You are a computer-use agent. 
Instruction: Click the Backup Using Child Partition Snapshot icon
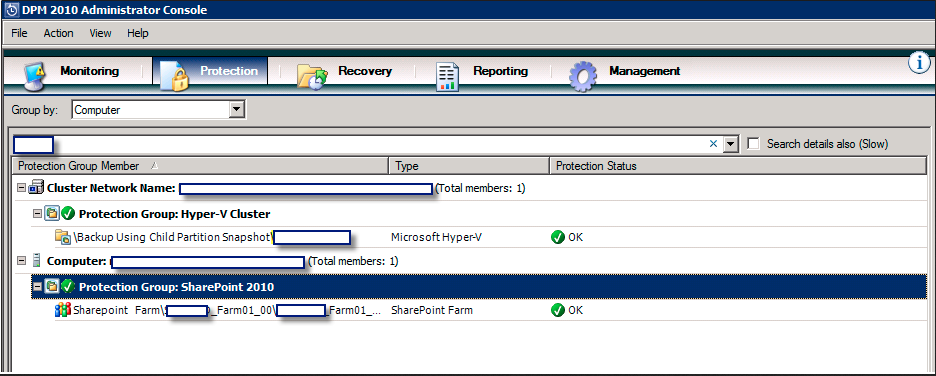(63, 237)
